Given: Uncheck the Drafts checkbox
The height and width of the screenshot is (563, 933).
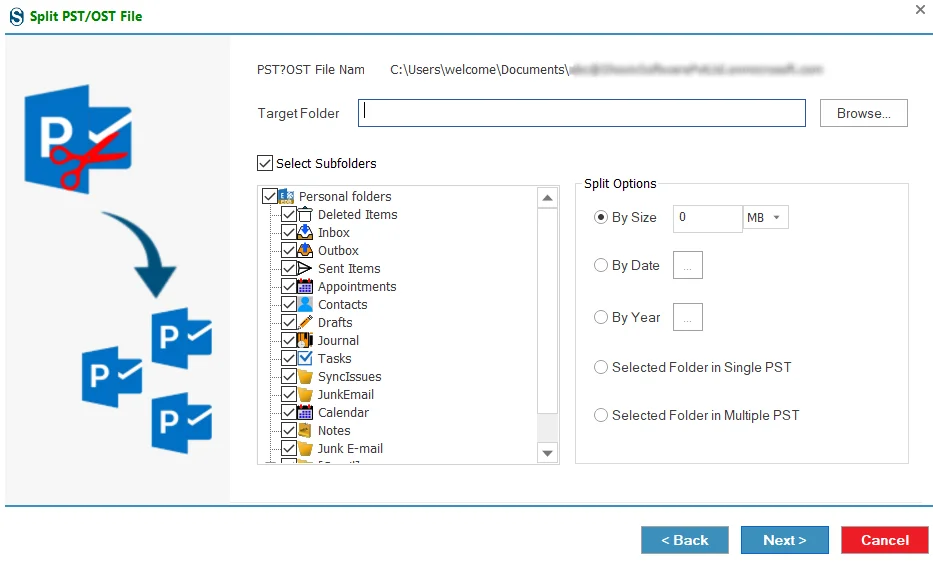Looking at the screenshot, I should coord(289,322).
